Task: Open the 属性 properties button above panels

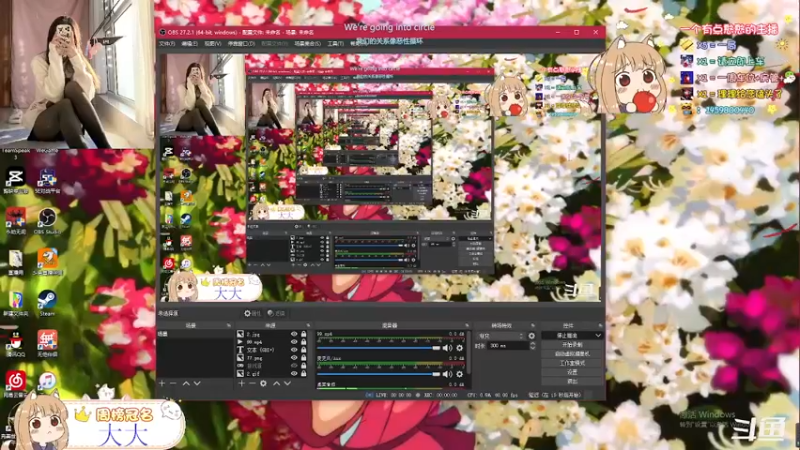Action: (x=253, y=313)
